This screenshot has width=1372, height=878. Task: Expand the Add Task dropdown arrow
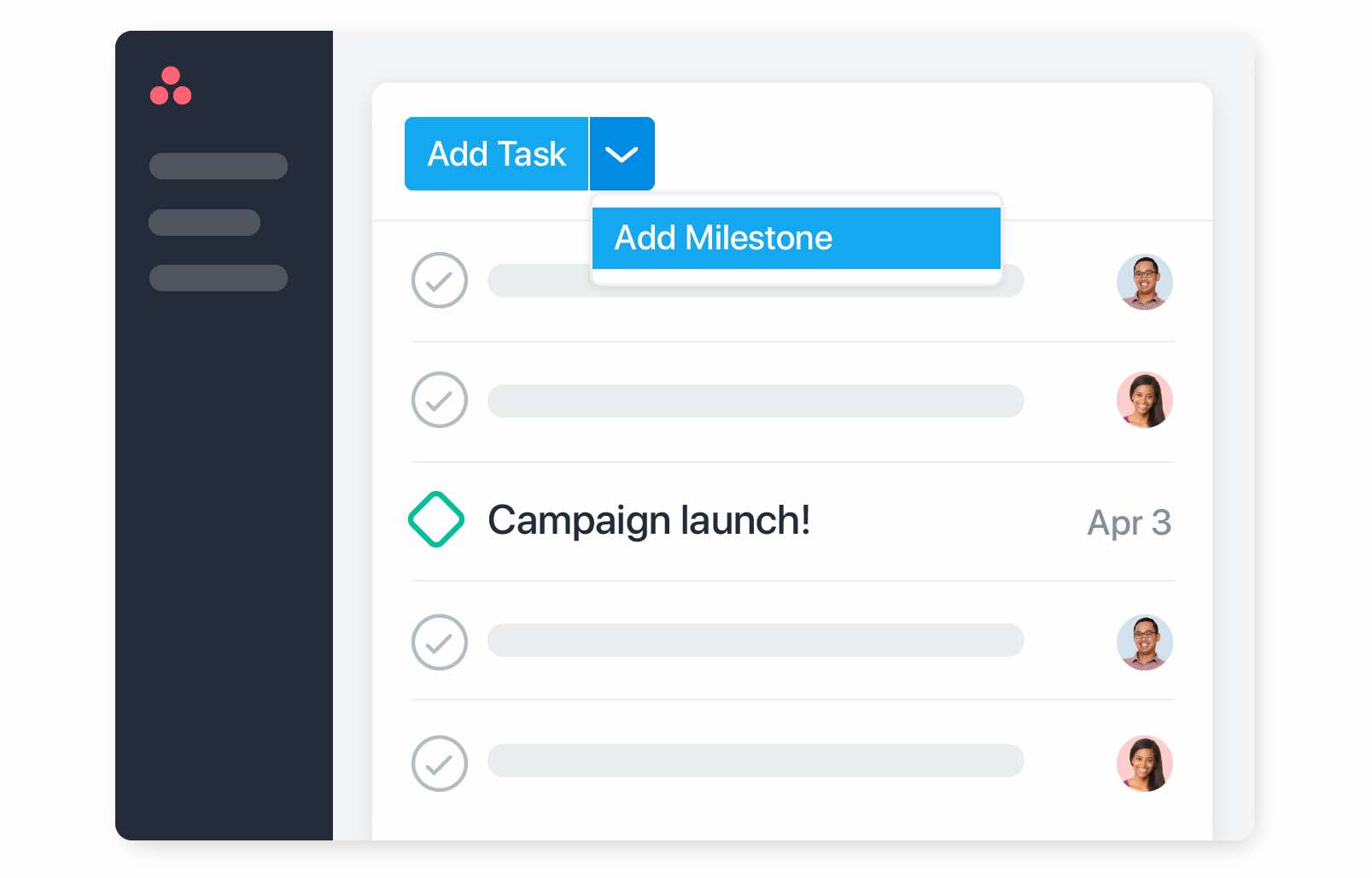(622, 154)
